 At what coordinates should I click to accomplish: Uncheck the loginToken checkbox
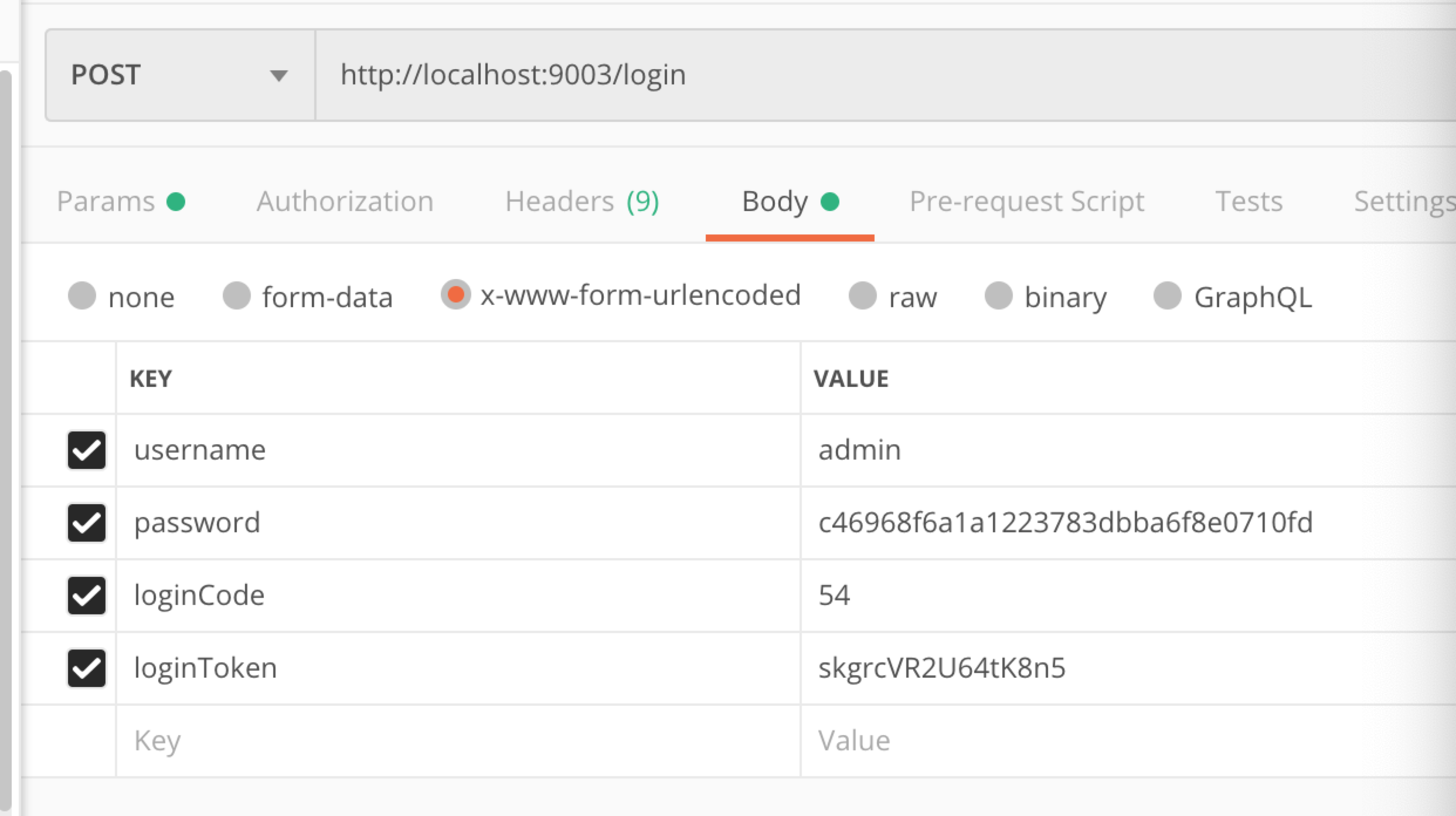(86, 668)
